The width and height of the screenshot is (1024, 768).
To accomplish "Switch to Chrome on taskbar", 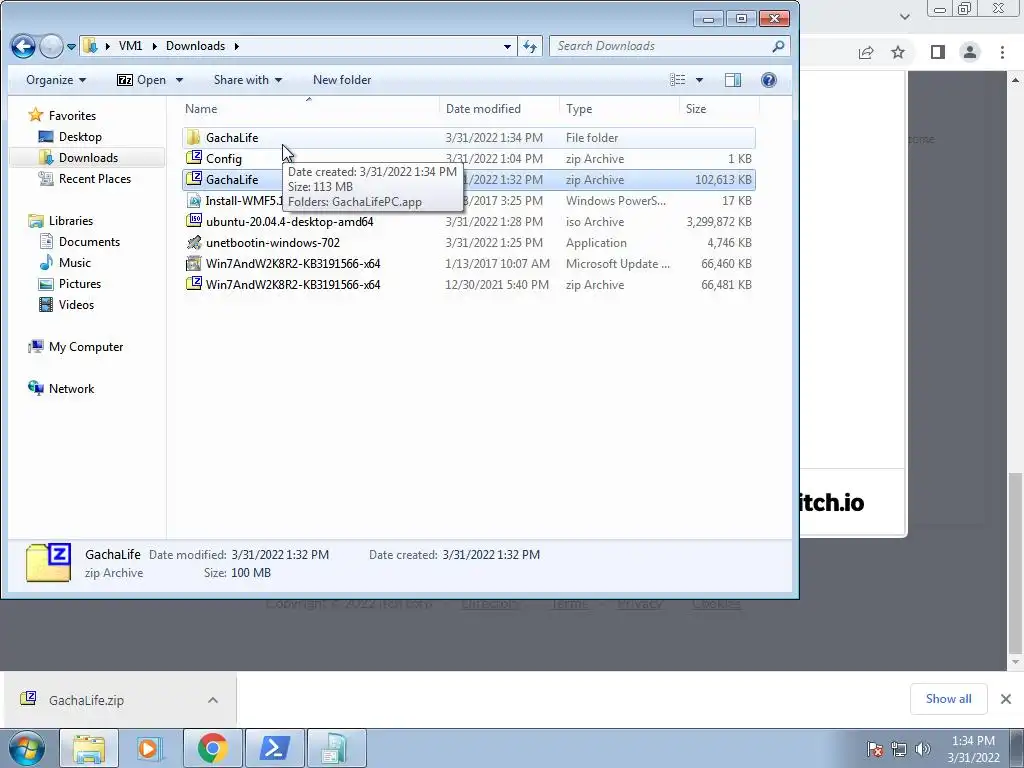I will pyautogui.click(x=212, y=748).
